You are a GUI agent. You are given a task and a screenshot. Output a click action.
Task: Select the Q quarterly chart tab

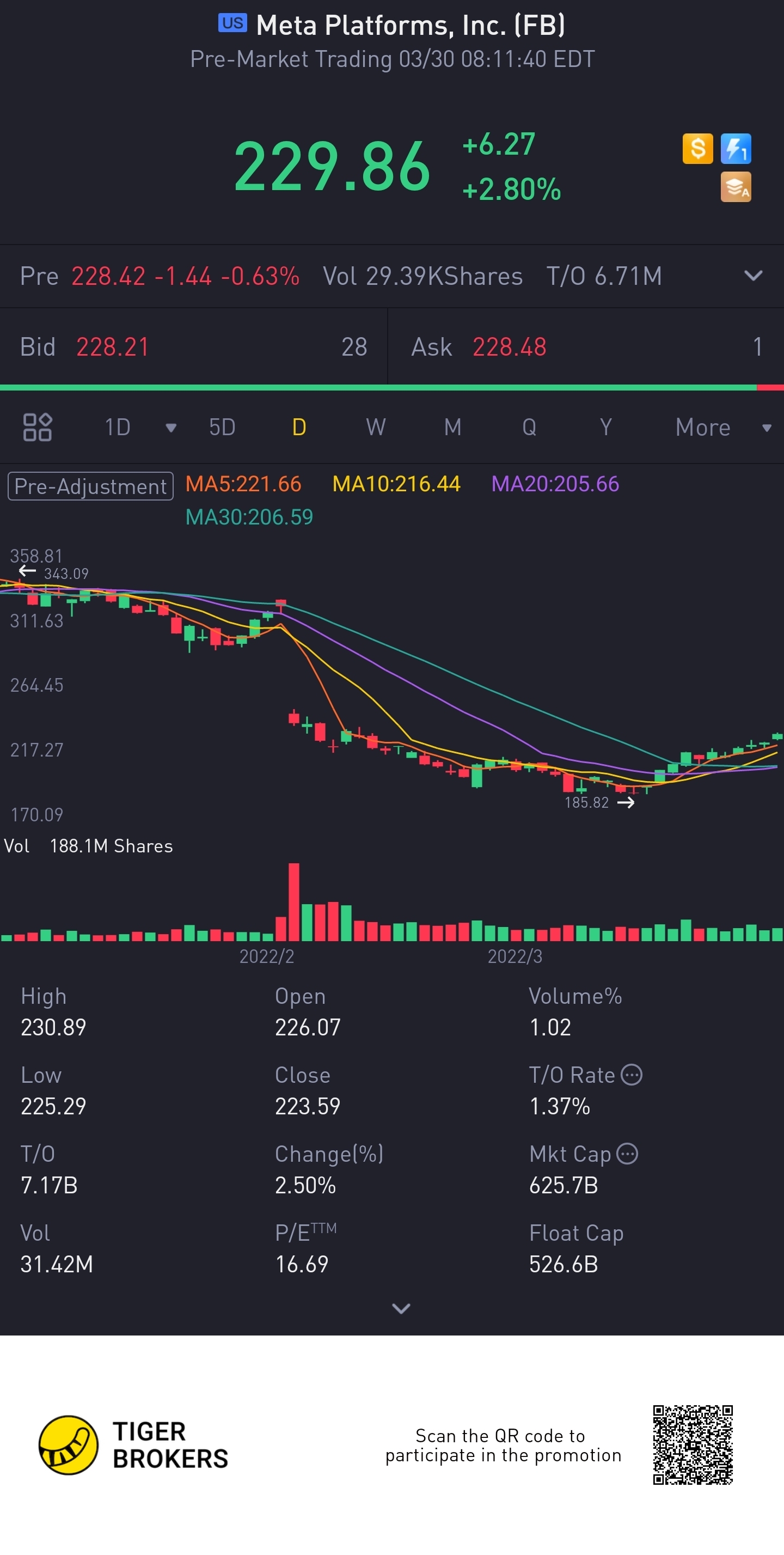529,428
